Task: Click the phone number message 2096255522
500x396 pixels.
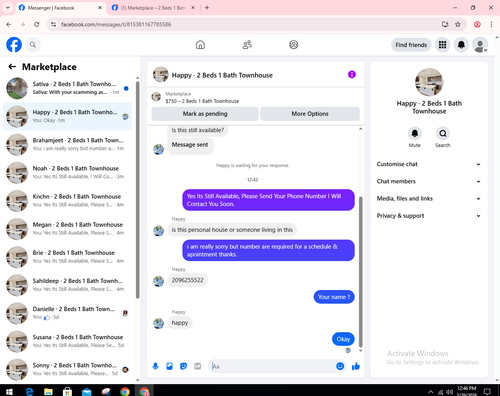Action: pos(187,280)
